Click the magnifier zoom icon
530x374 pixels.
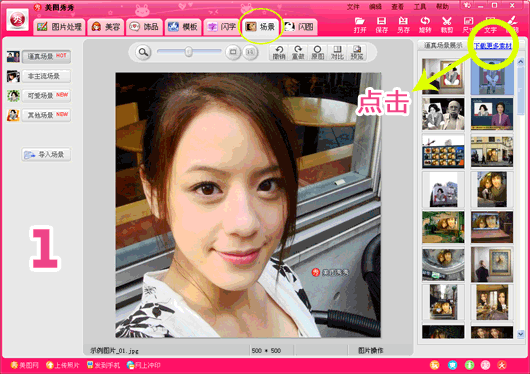pos(143,52)
